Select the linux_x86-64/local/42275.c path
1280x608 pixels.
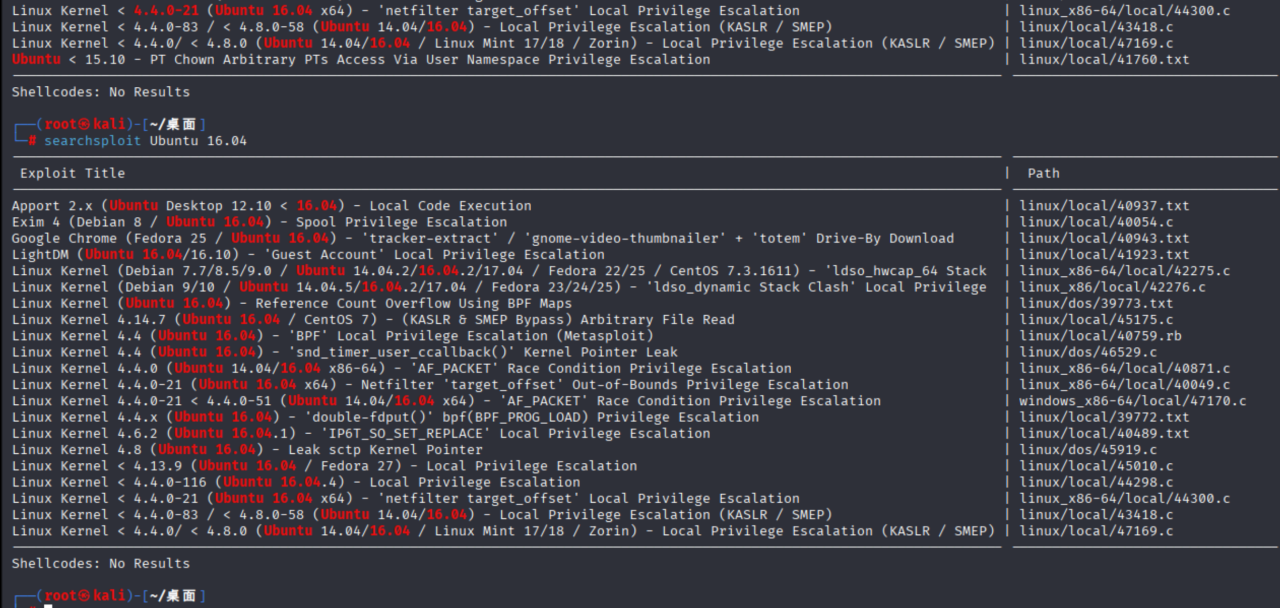1124,270
